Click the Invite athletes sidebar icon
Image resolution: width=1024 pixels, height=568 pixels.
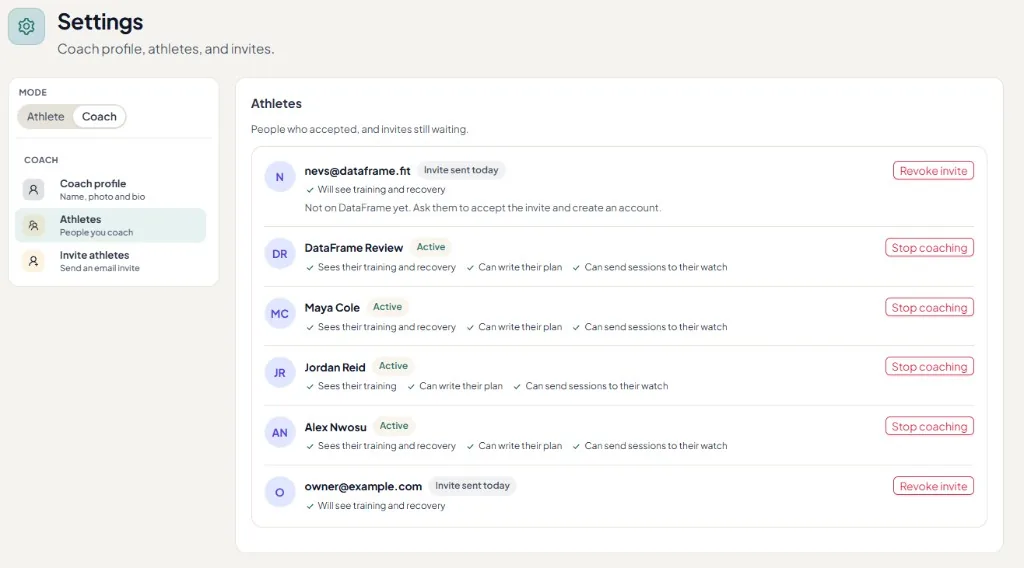click(33, 261)
